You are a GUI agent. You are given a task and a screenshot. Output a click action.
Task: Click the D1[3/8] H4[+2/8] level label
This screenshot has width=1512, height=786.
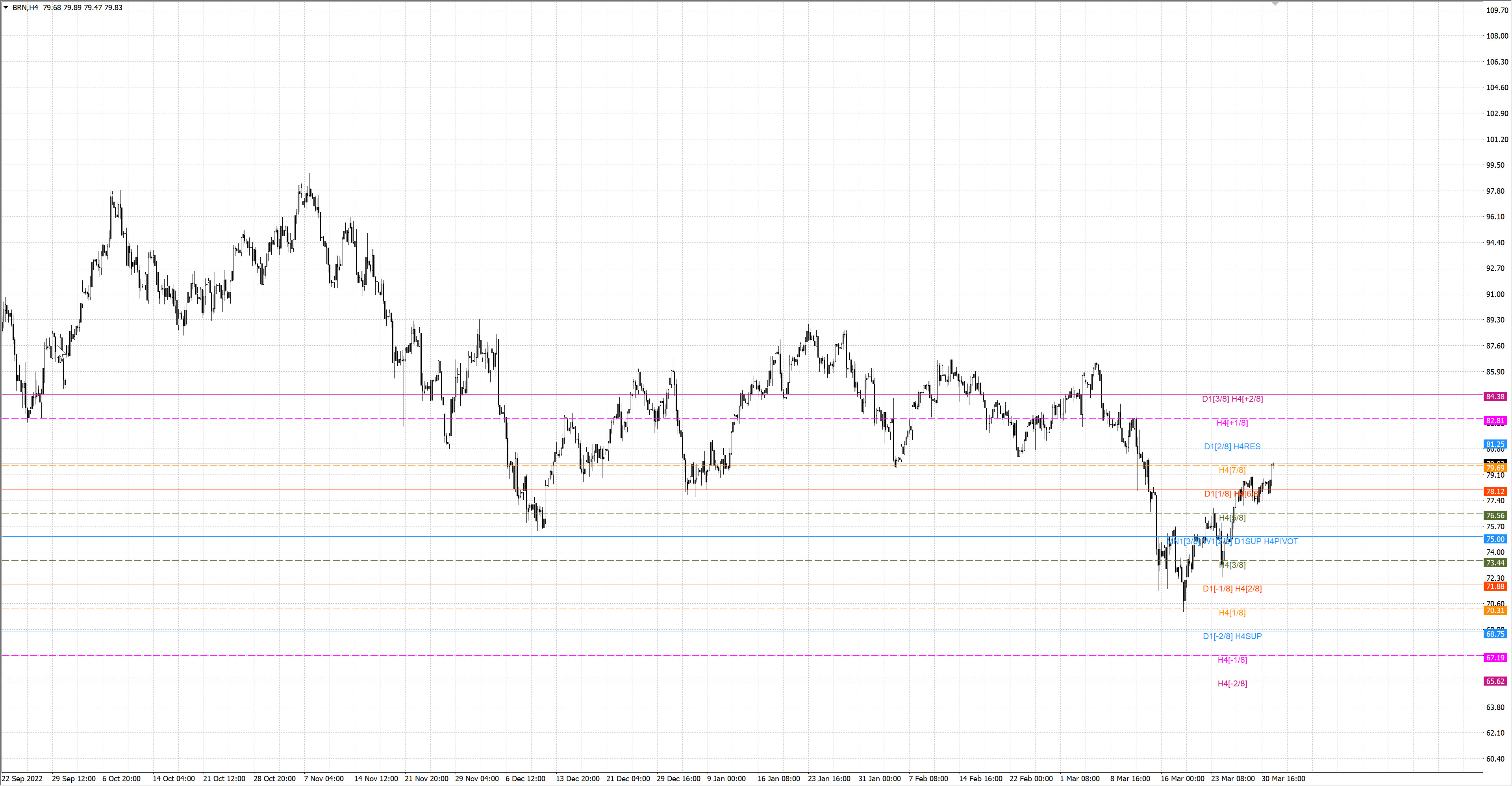pyautogui.click(x=1232, y=399)
